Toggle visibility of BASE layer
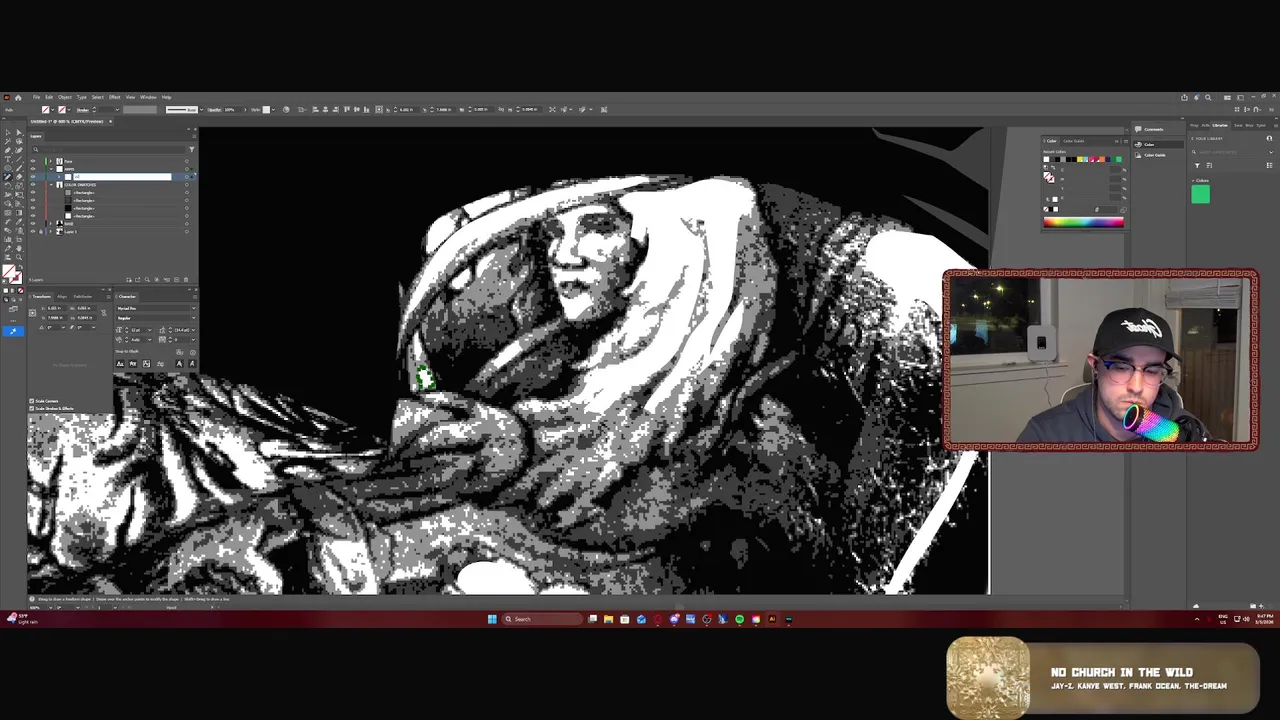Image resolution: width=1280 pixels, height=720 pixels. 33,224
